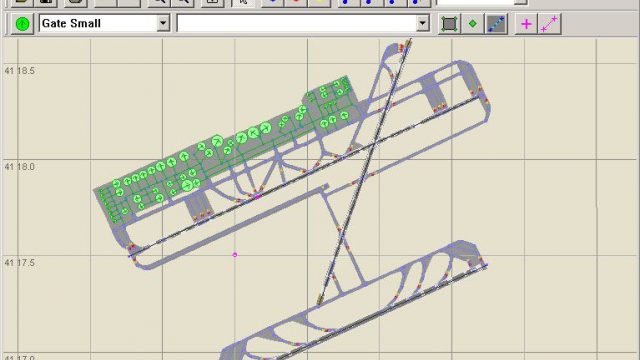
Task: Click the 41 18.5 latitude label
Action: point(20,71)
